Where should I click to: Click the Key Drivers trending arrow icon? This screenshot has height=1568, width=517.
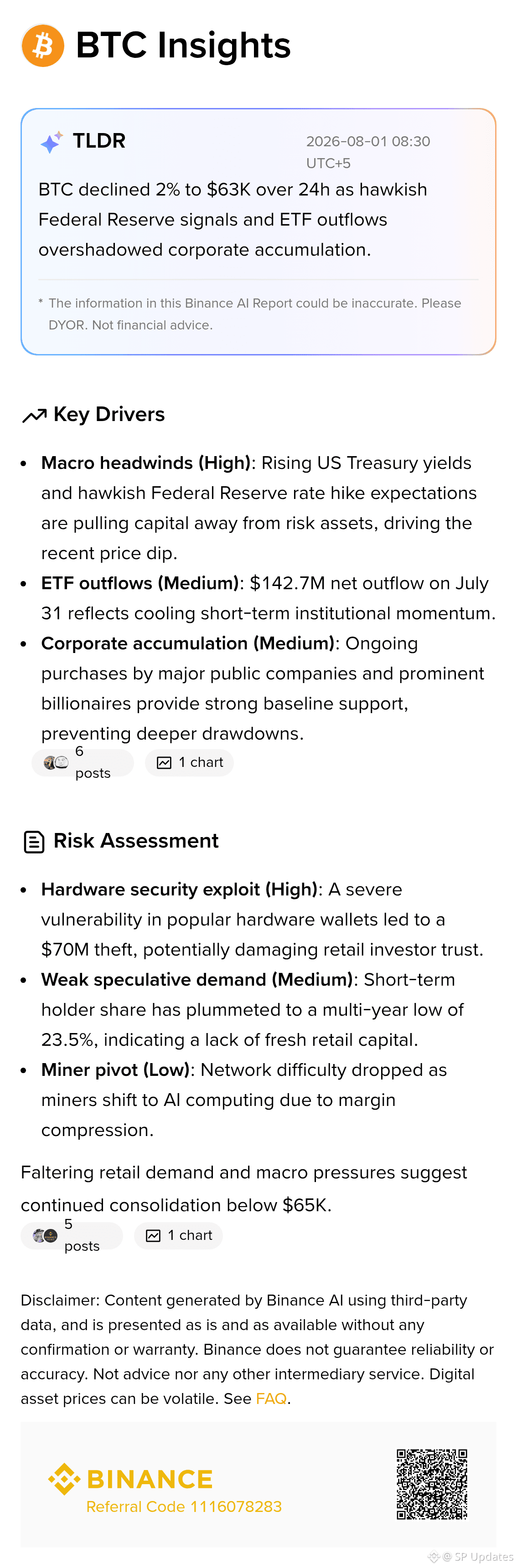(x=34, y=415)
